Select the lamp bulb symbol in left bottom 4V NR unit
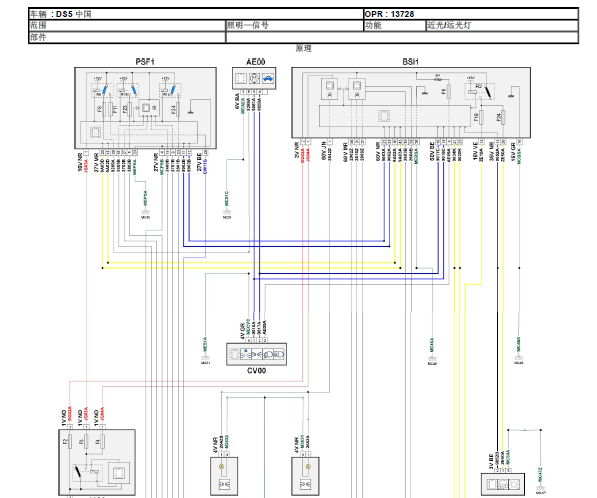Image resolution: width=597 pixels, height=498 pixels. click(221, 466)
